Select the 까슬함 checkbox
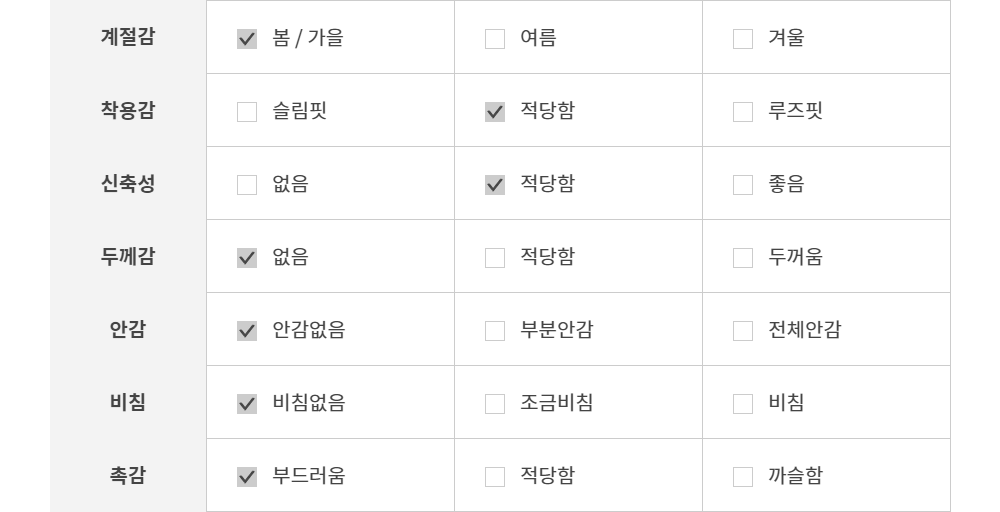The height and width of the screenshot is (512, 1000). coord(743,477)
